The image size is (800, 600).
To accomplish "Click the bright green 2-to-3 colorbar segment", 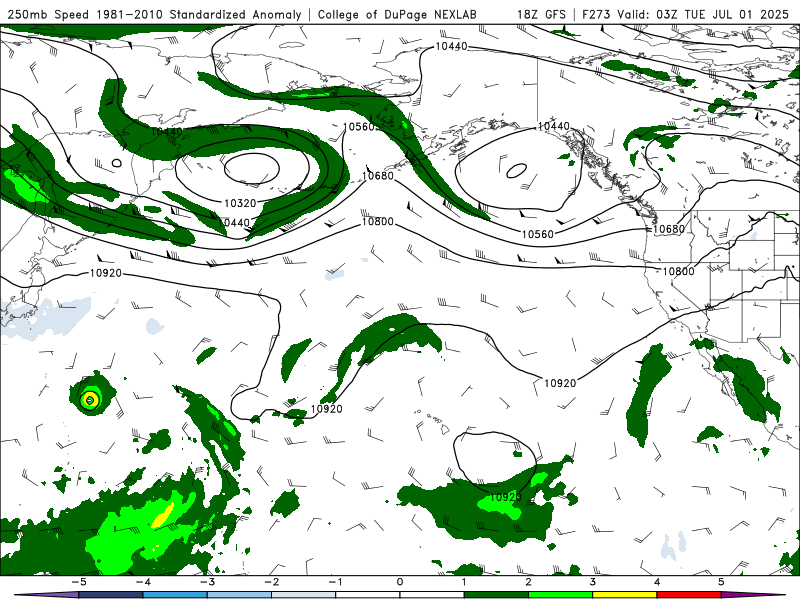I will coord(560,595).
